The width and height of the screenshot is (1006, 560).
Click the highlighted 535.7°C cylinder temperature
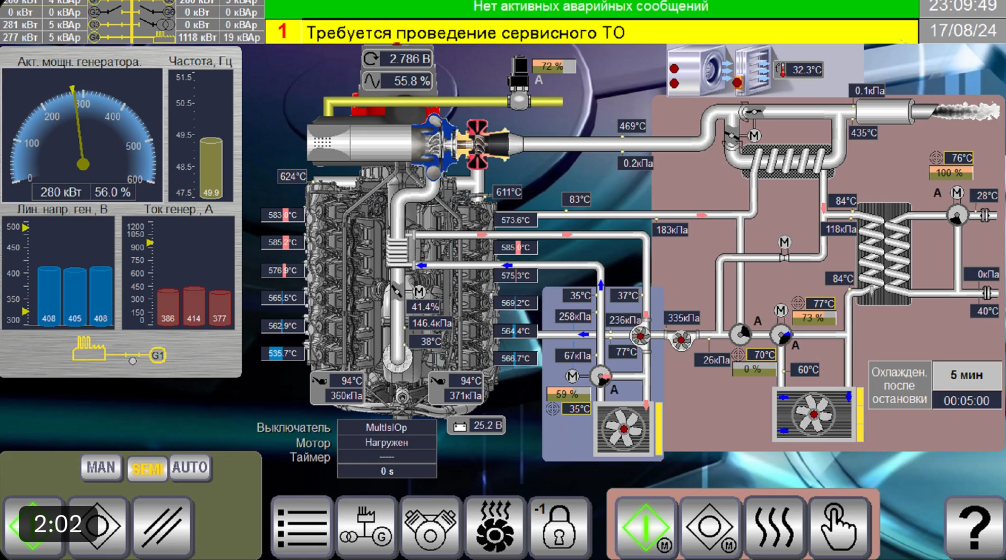pyautogui.click(x=282, y=353)
